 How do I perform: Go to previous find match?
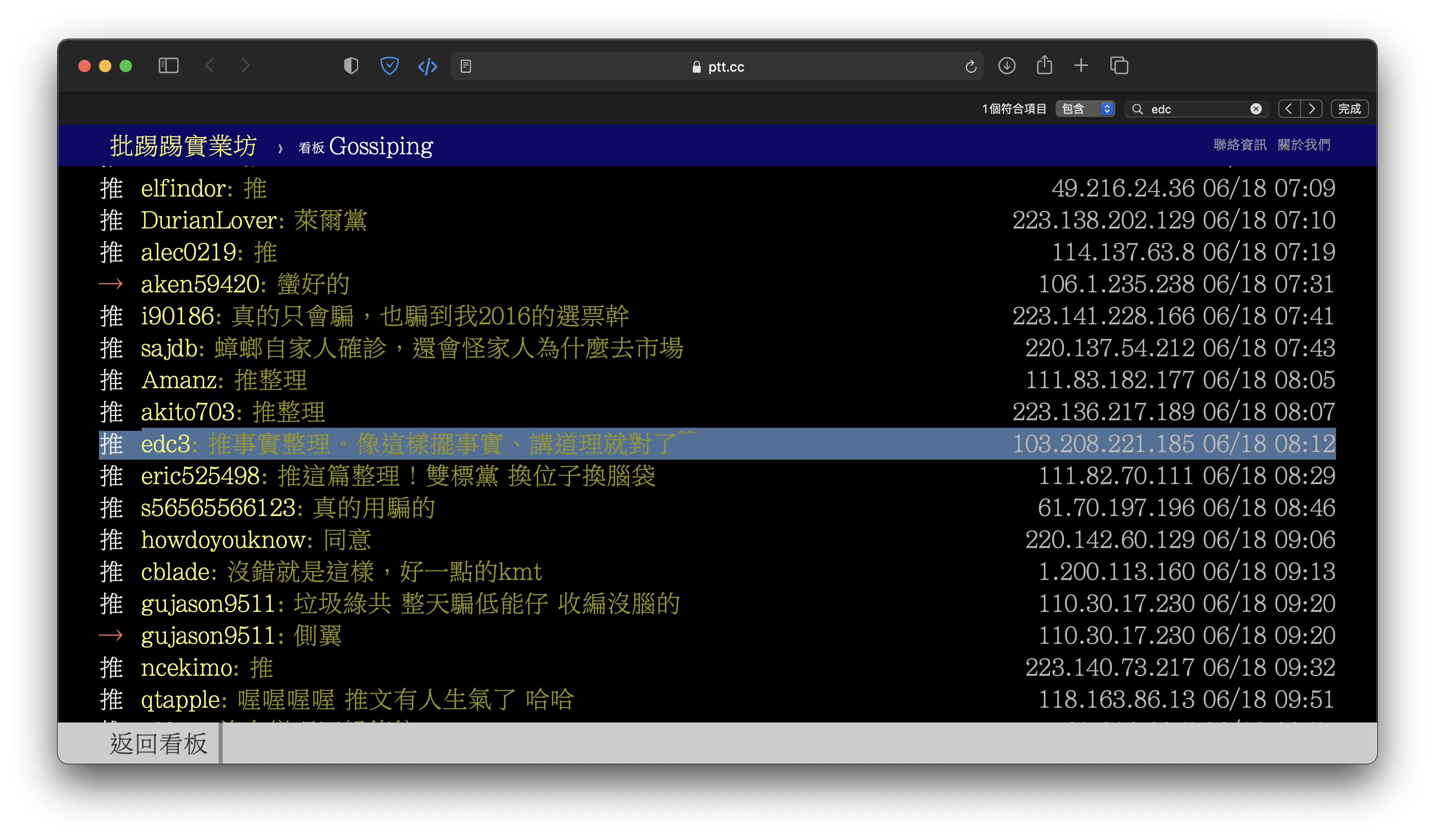(x=1289, y=109)
